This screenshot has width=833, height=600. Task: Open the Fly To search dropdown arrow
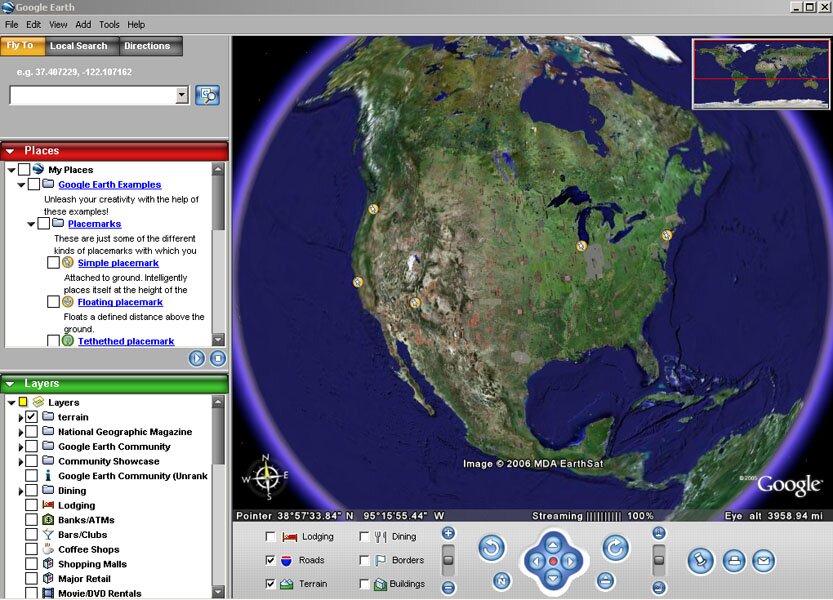point(182,96)
